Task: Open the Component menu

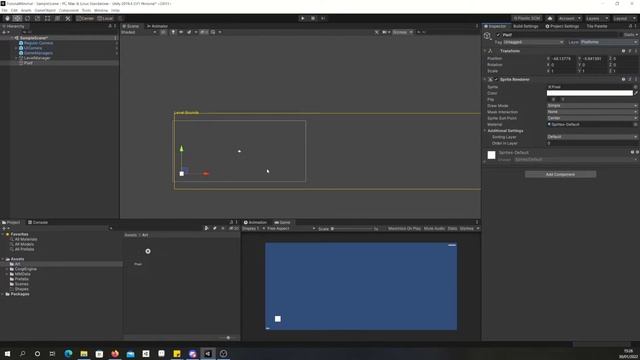Action: point(69,10)
